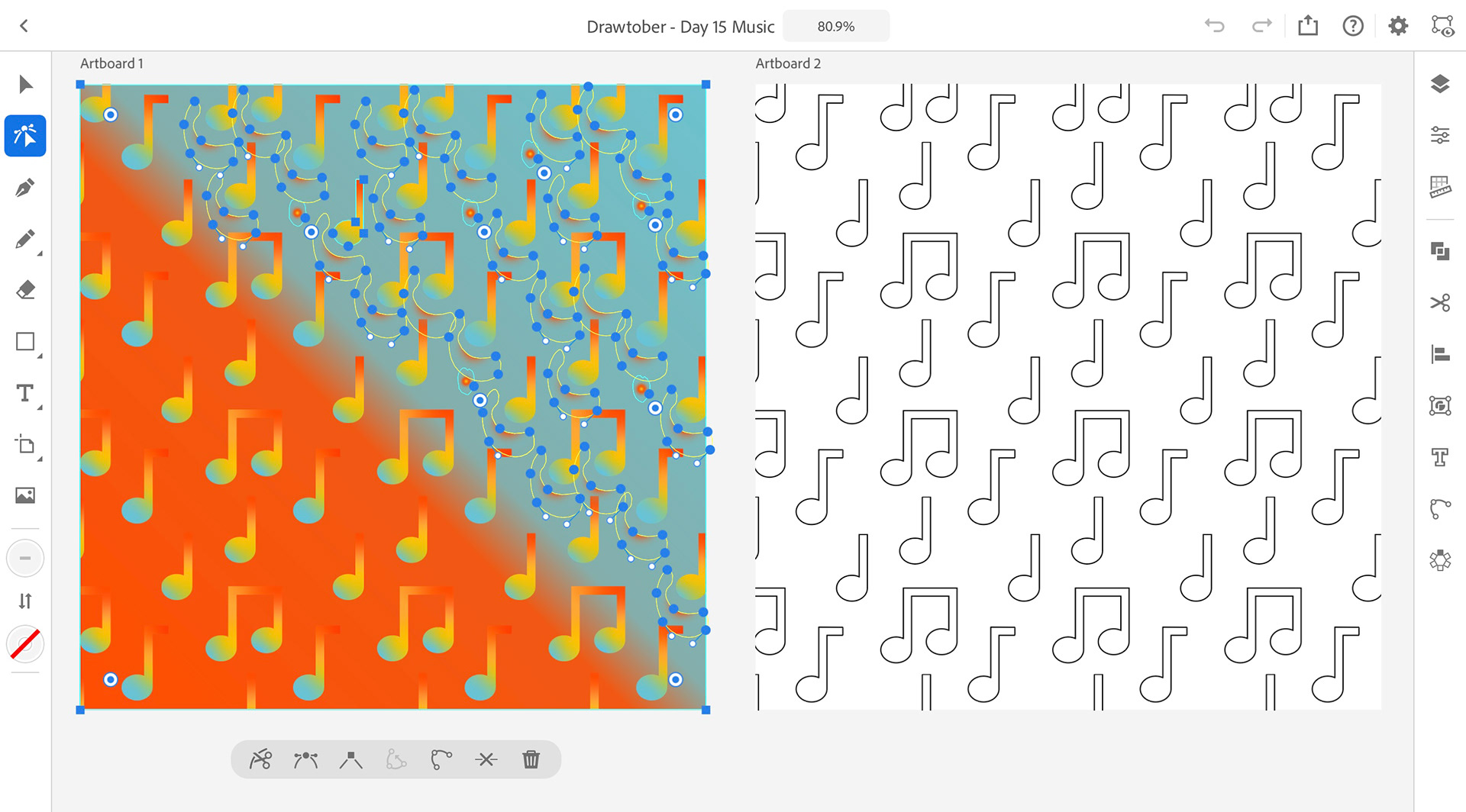This screenshot has width=1466, height=812.
Task: Open the fill swatch with red slash
Action: pos(25,644)
